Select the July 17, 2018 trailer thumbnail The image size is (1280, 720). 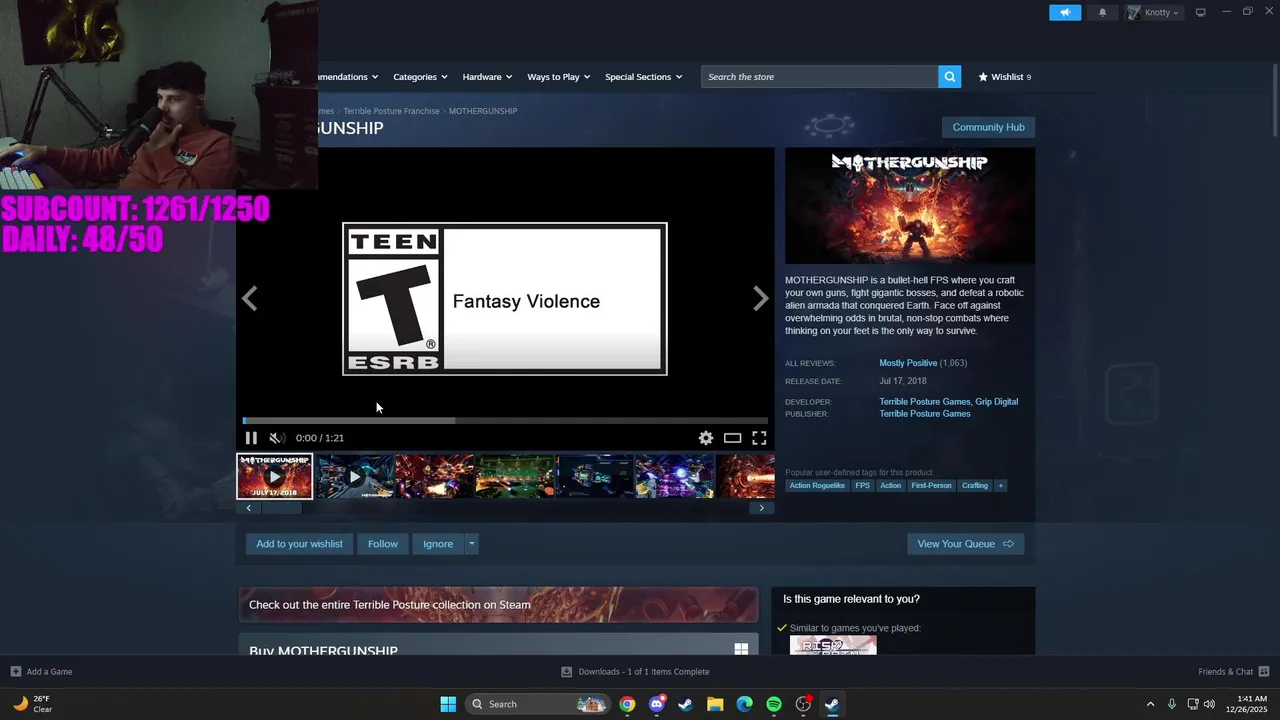(274, 476)
